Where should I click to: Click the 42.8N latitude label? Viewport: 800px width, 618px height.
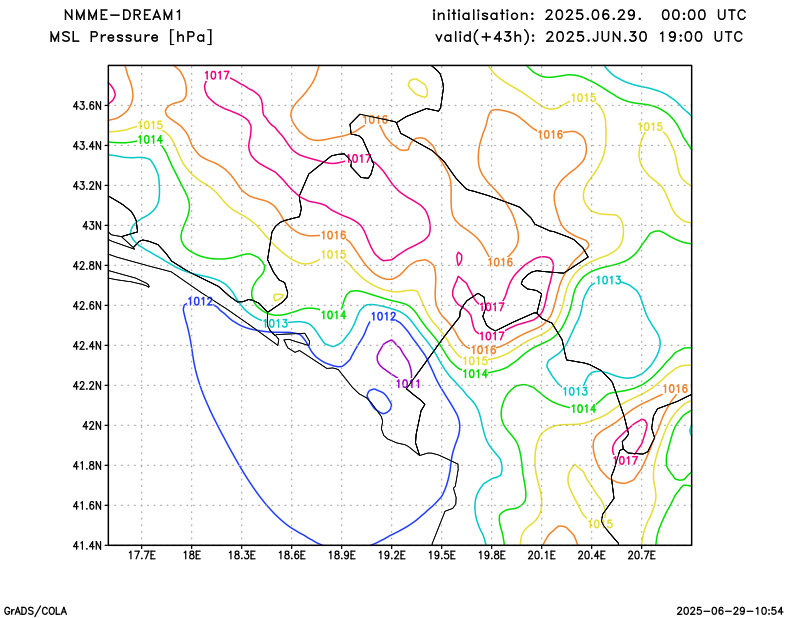tap(87, 265)
